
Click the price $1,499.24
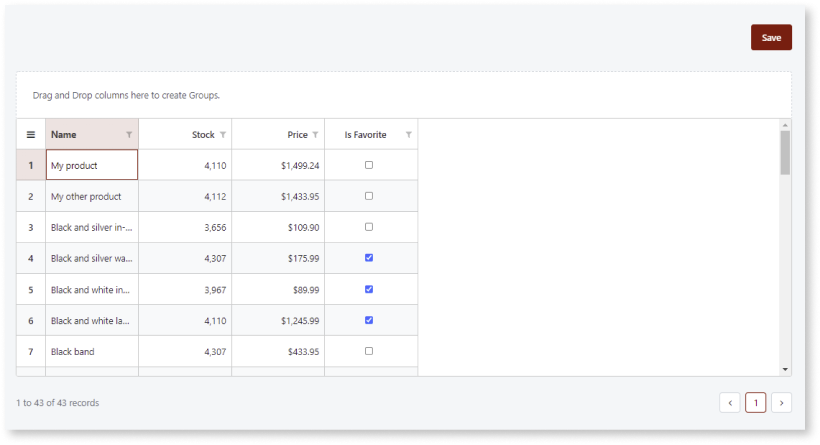[300, 166]
